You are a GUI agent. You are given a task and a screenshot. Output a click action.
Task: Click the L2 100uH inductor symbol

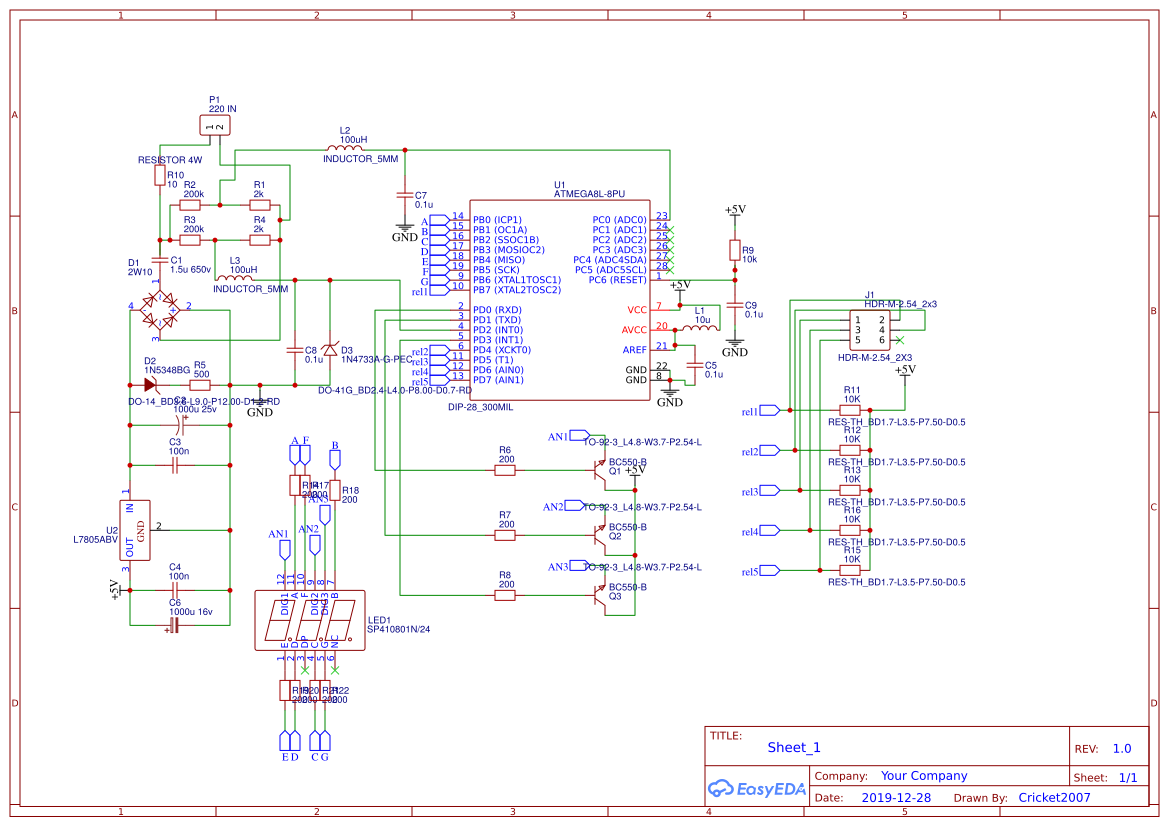click(344, 149)
